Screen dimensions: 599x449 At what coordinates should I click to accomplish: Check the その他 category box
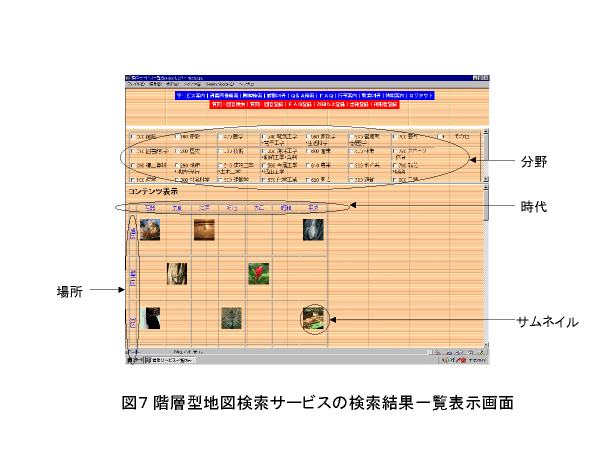(x=440, y=136)
